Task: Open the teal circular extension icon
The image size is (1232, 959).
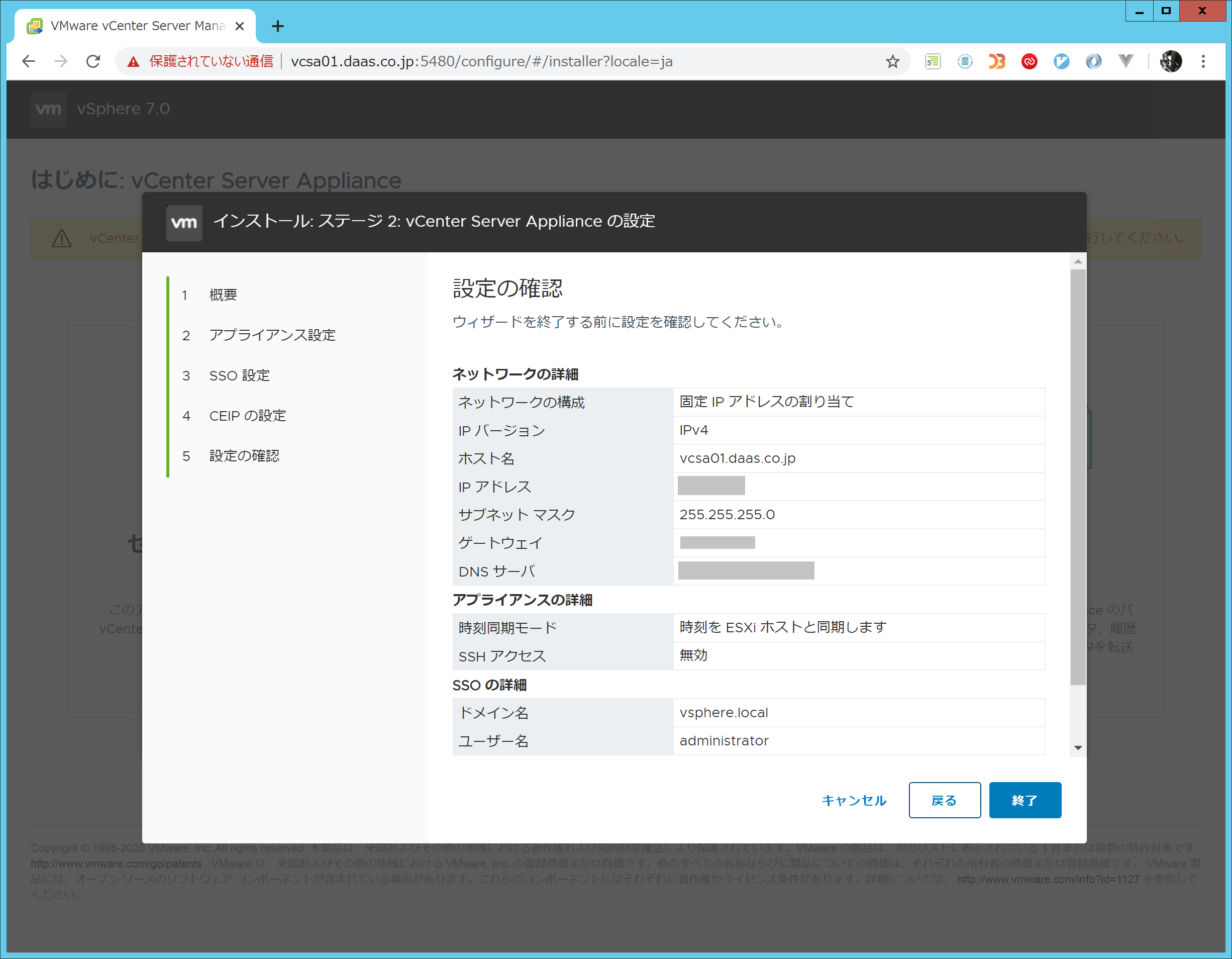Action: (965, 61)
